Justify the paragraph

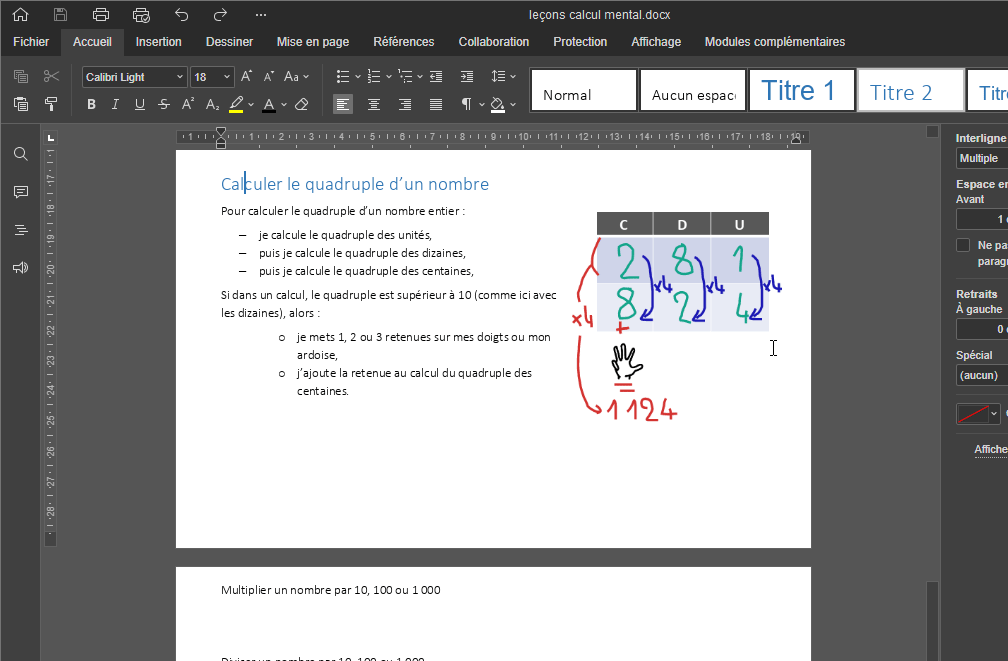click(436, 104)
